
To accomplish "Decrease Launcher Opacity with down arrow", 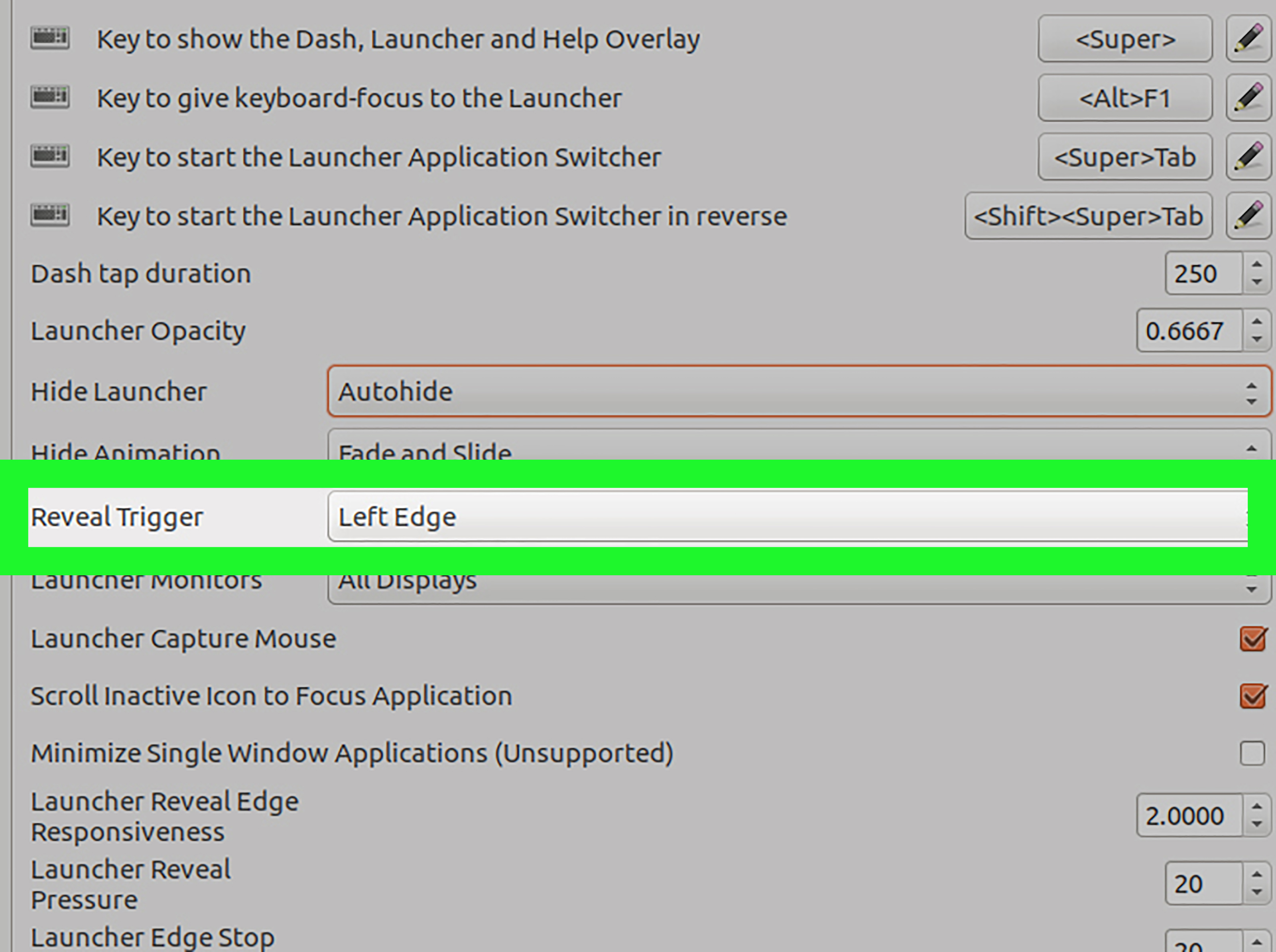I will pos(1257,339).
